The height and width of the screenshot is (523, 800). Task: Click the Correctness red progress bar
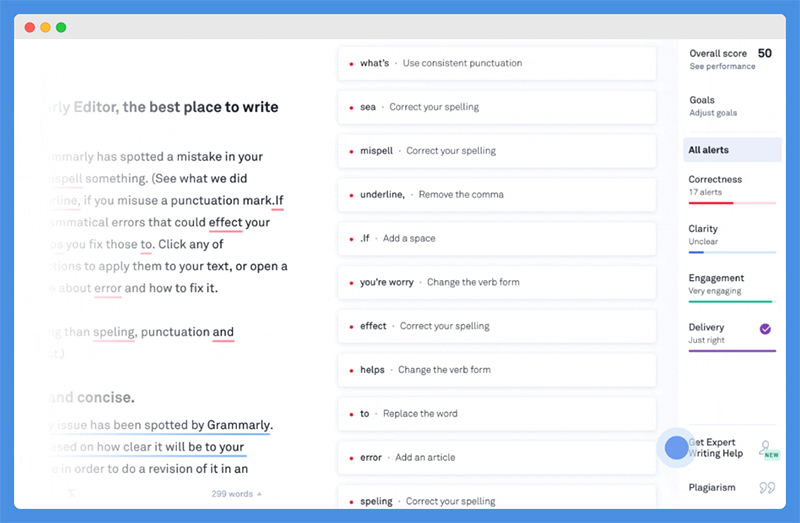pyautogui.click(x=732, y=203)
